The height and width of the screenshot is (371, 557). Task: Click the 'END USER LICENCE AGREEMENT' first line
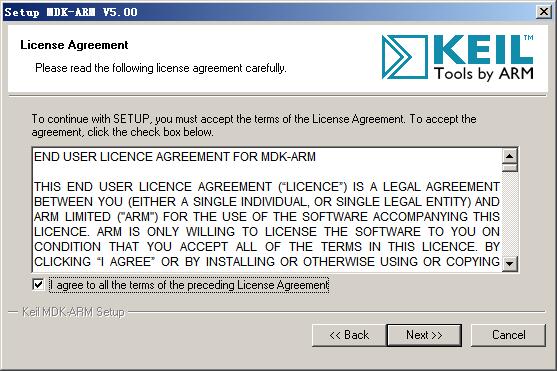pyautogui.click(x=175, y=157)
